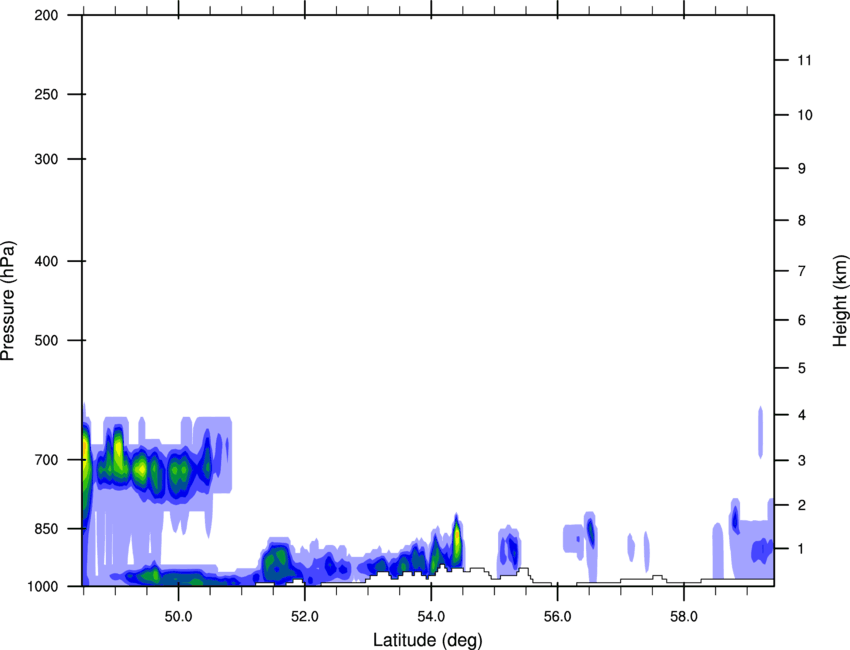
Task: Click the 8 km height label
Action: click(x=802, y=220)
